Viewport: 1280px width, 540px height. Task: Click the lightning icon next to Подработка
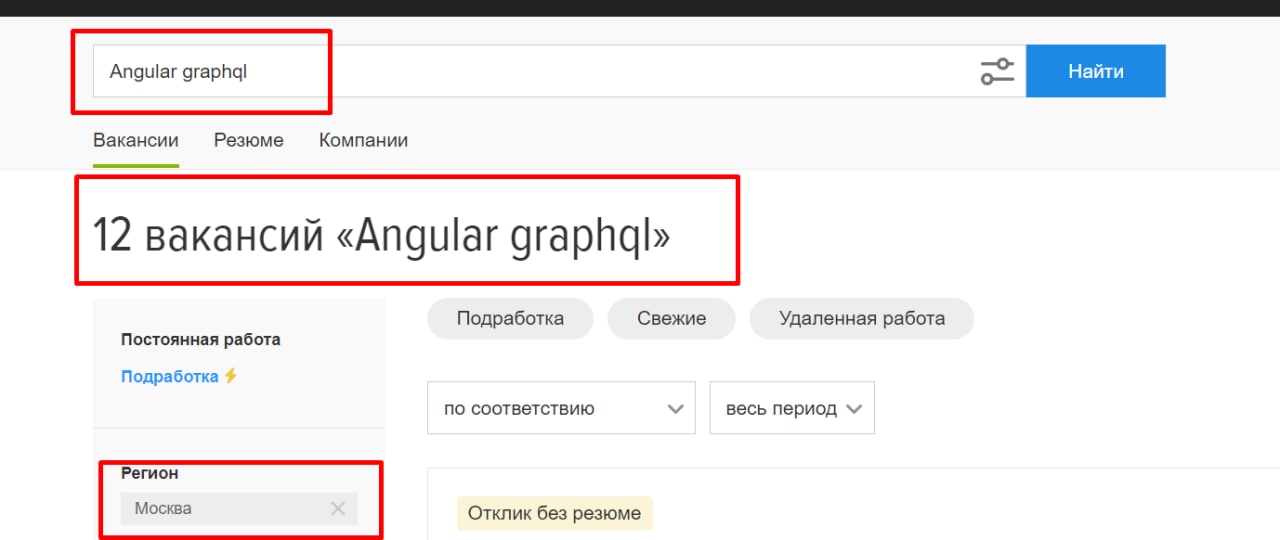[x=231, y=376]
